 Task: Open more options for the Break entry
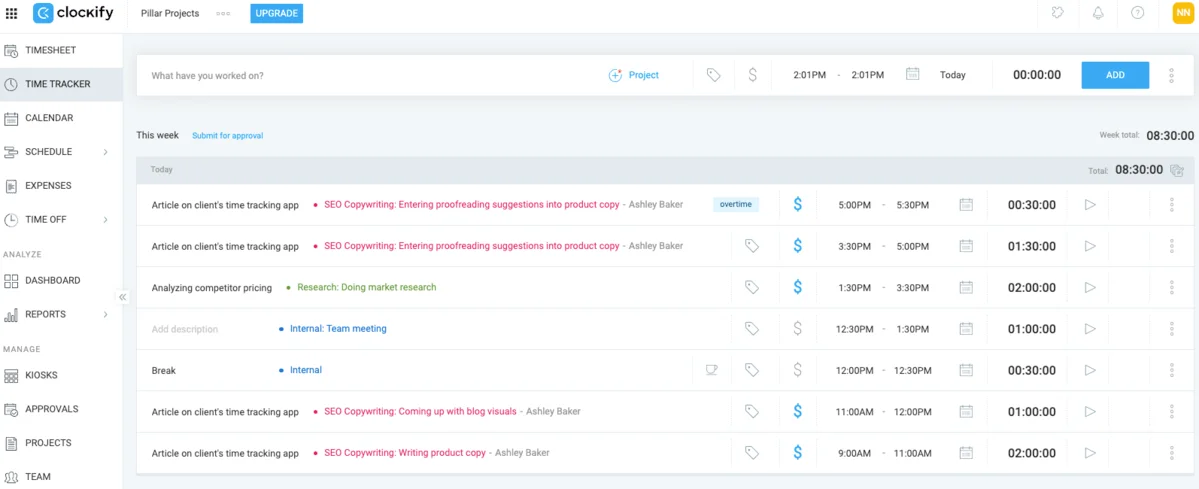1171,370
